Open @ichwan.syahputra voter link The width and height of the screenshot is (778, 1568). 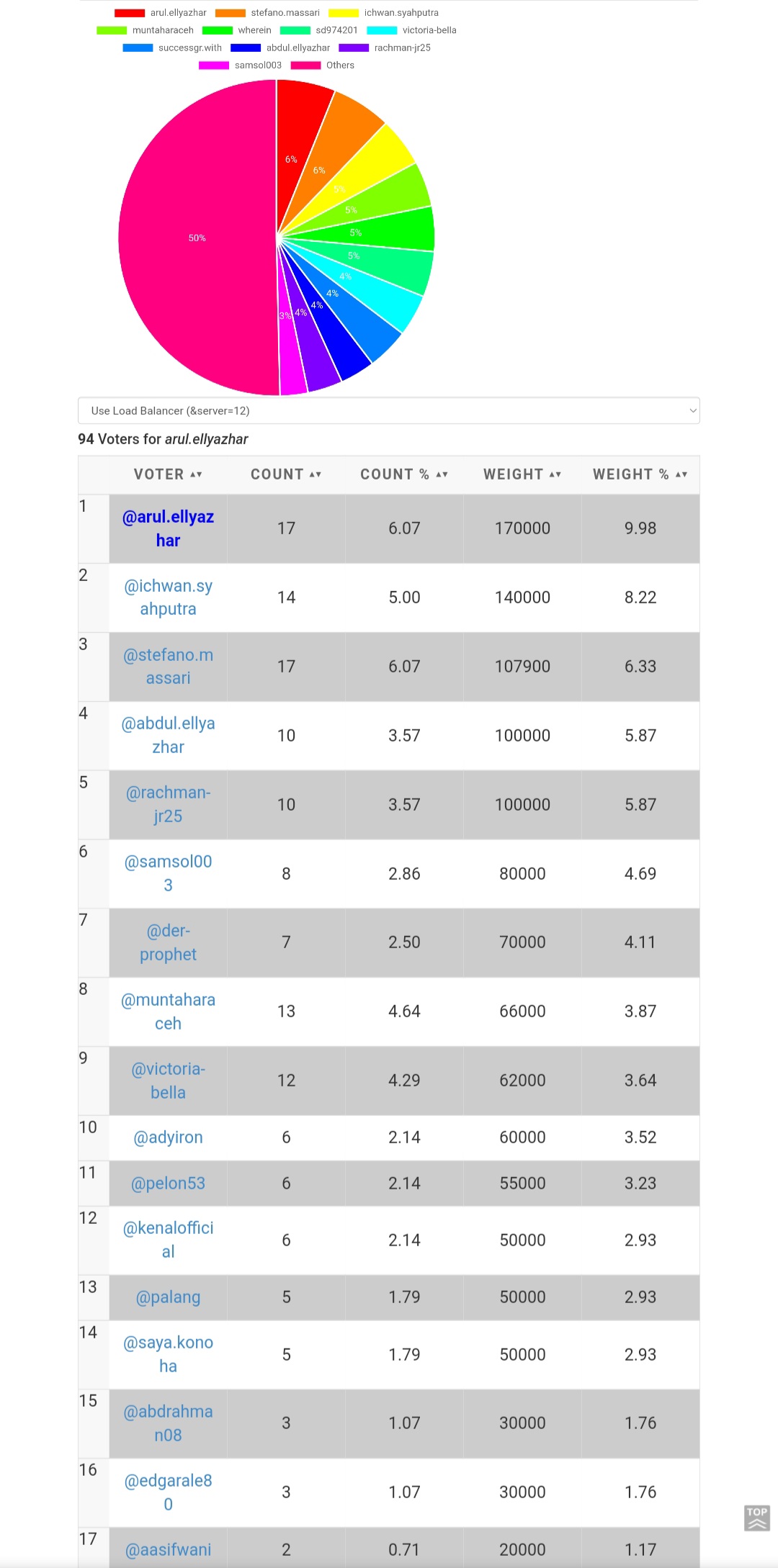click(x=168, y=598)
